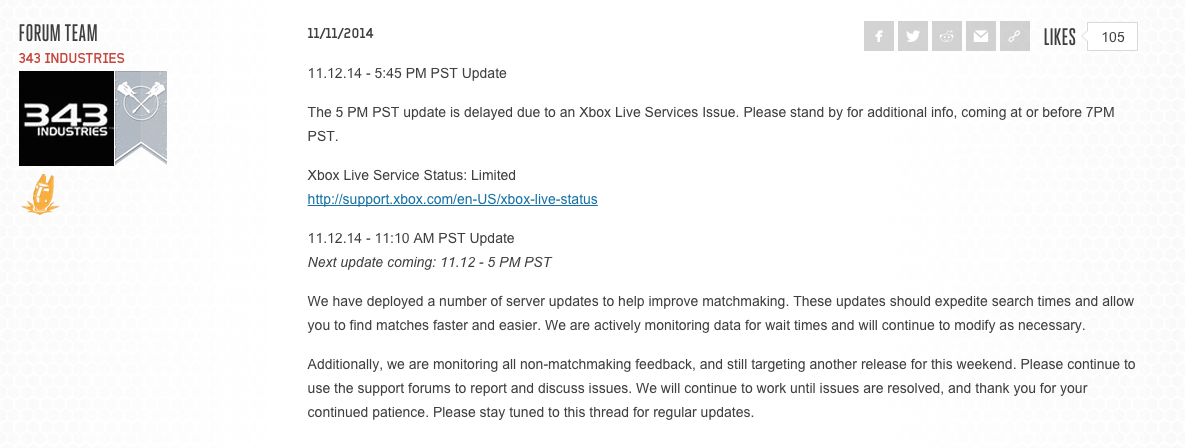The height and width of the screenshot is (448, 1185).
Task: Share this post on Reddit
Action: point(946,37)
